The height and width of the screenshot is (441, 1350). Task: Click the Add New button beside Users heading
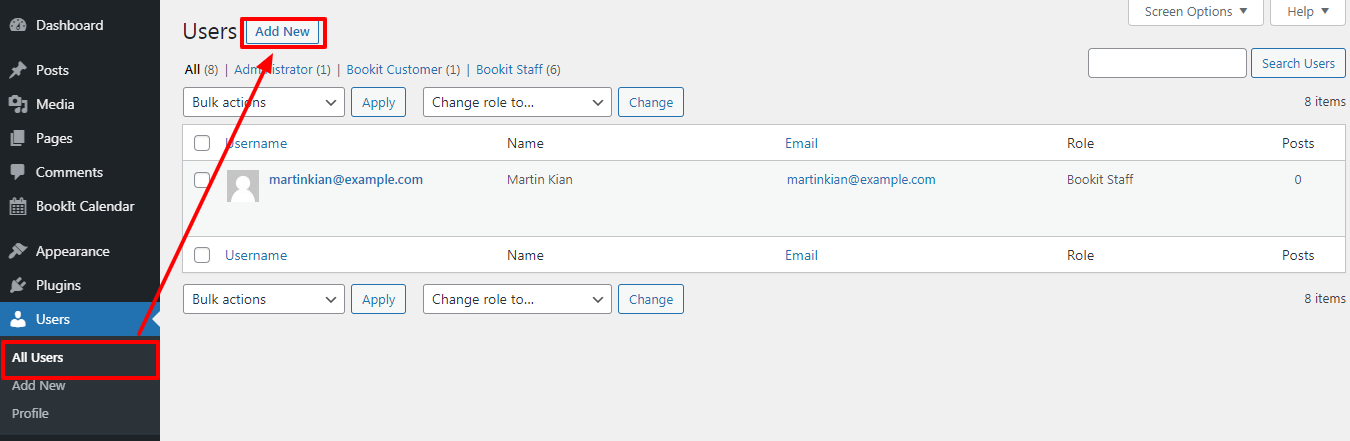(283, 32)
